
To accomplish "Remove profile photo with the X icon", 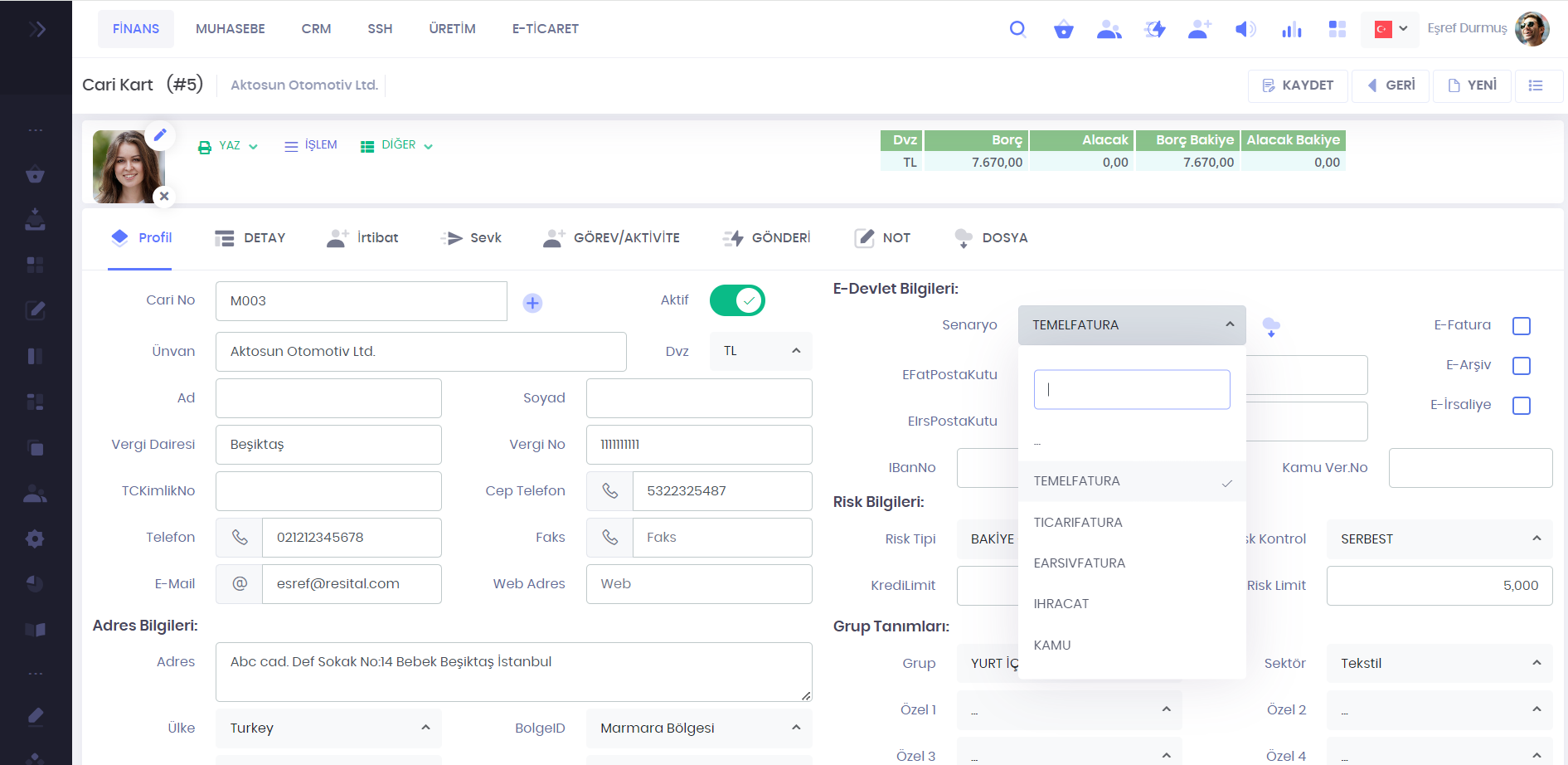I will tap(164, 196).
